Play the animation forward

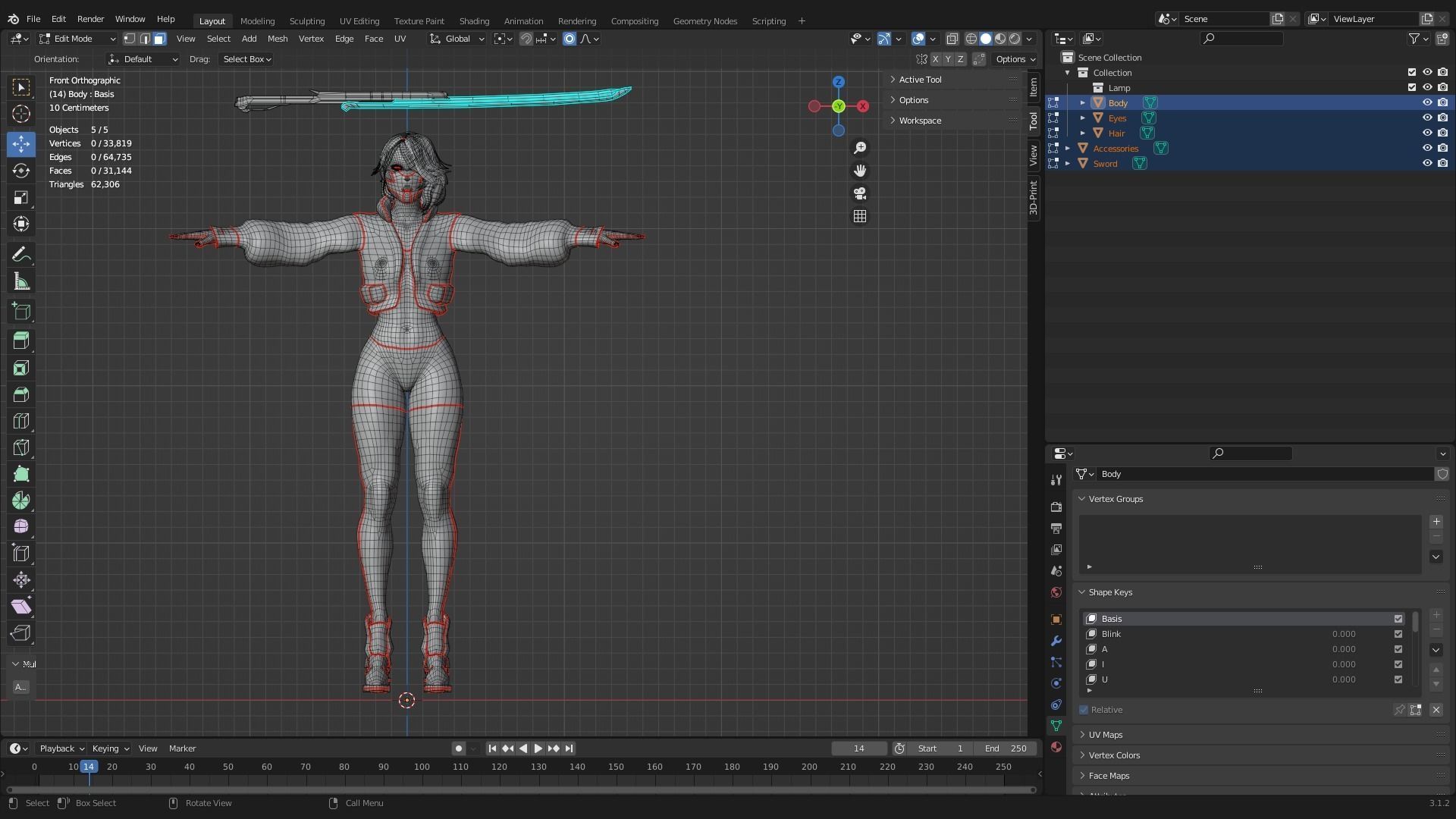tap(538, 748)
